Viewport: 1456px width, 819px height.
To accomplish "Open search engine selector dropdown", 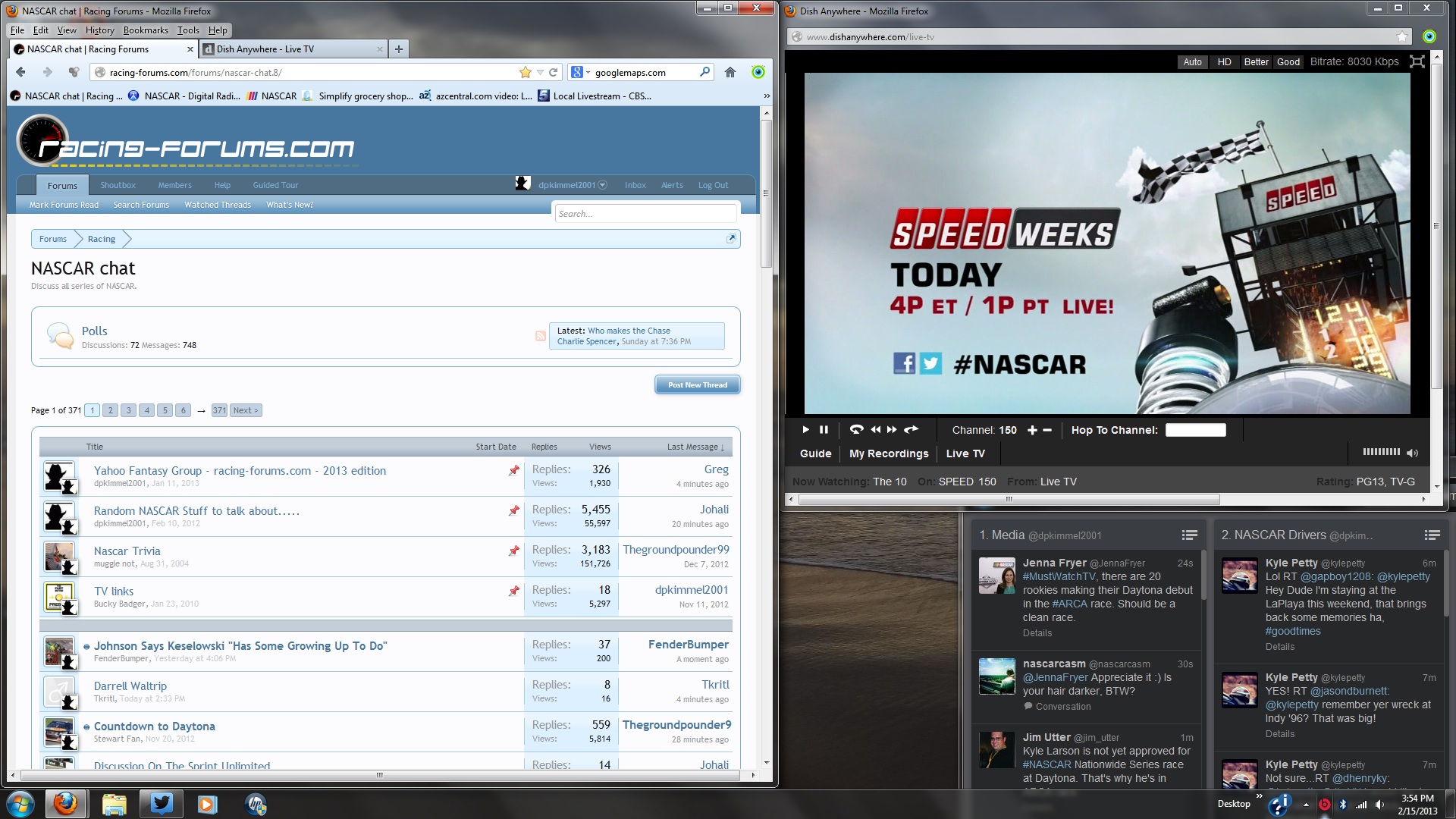I will [580, 72].
